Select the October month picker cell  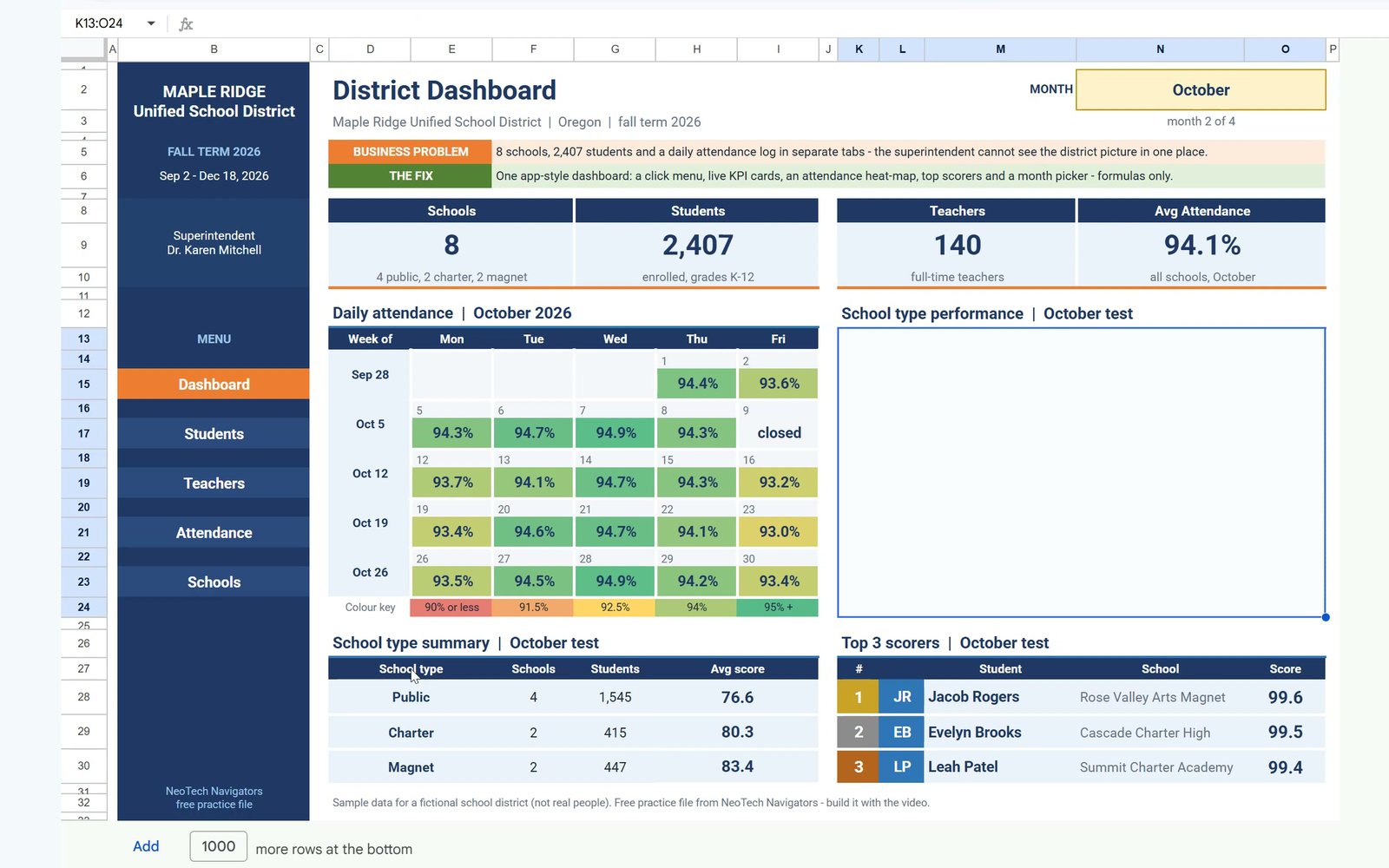click(x=1201, y=89)
